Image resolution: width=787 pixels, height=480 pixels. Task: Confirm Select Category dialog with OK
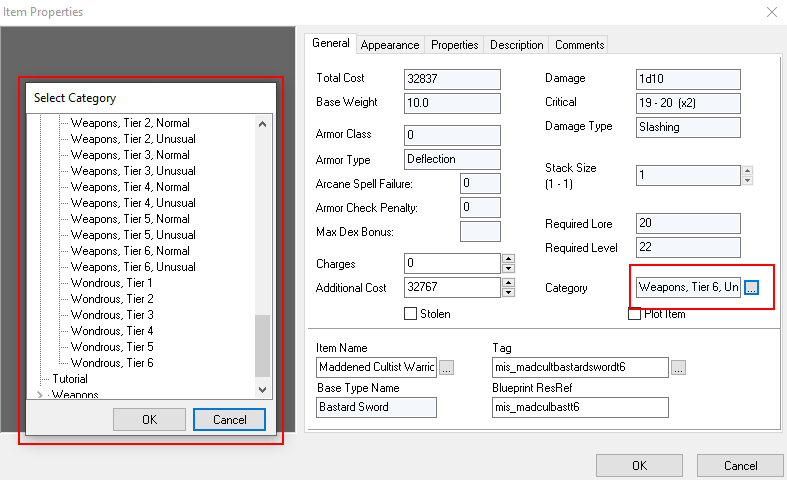pyautogui.click(x=149, y=419)
